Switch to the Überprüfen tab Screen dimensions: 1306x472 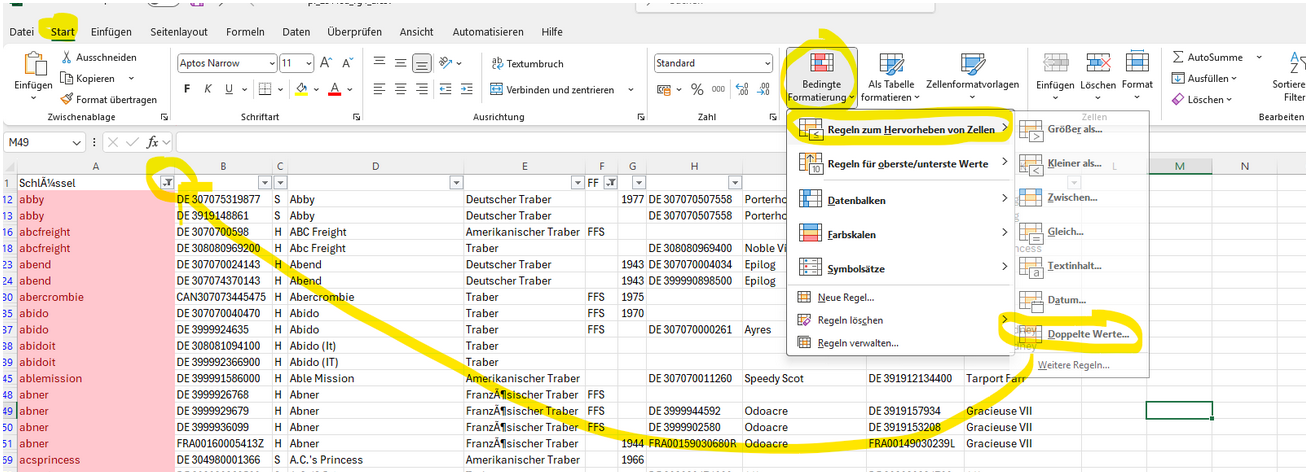click(x=355, y=32)
